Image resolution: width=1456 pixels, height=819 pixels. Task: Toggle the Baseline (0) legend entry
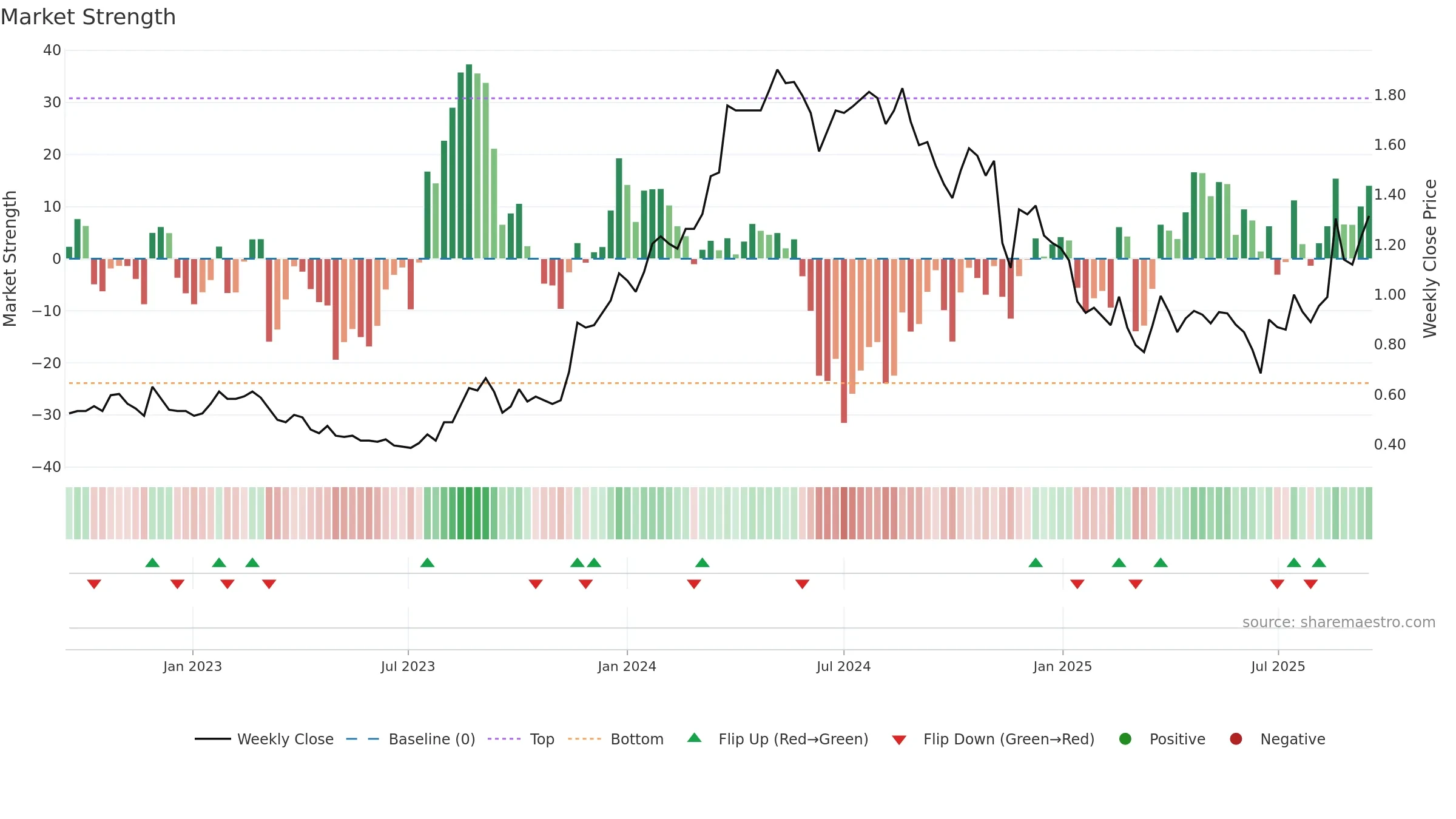[x=411, y=739]
